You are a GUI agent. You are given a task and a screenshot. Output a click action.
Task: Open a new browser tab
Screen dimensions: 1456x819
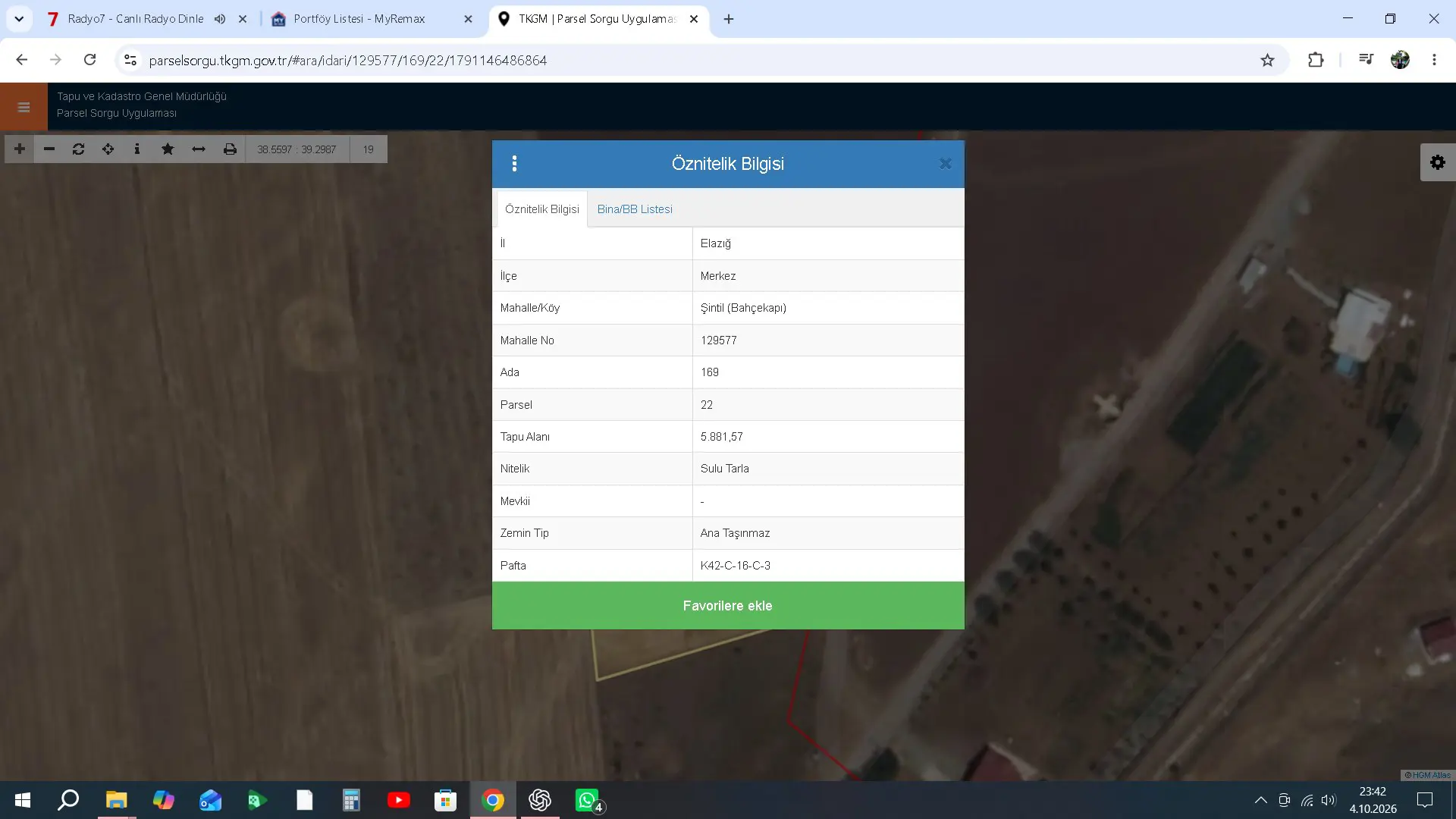click(x=729, y=19)
